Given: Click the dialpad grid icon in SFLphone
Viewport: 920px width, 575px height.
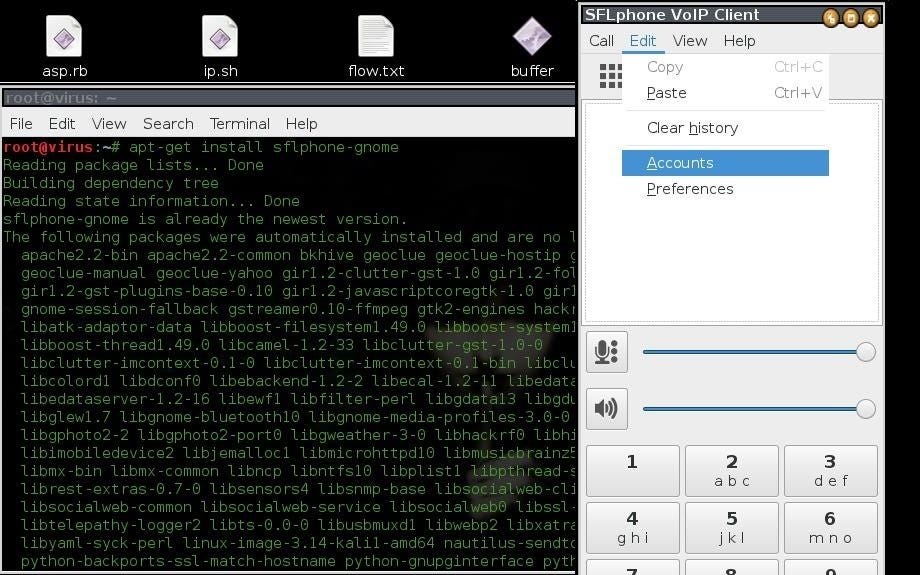Looking at the screenshot, I should click(x=610, y=76).
